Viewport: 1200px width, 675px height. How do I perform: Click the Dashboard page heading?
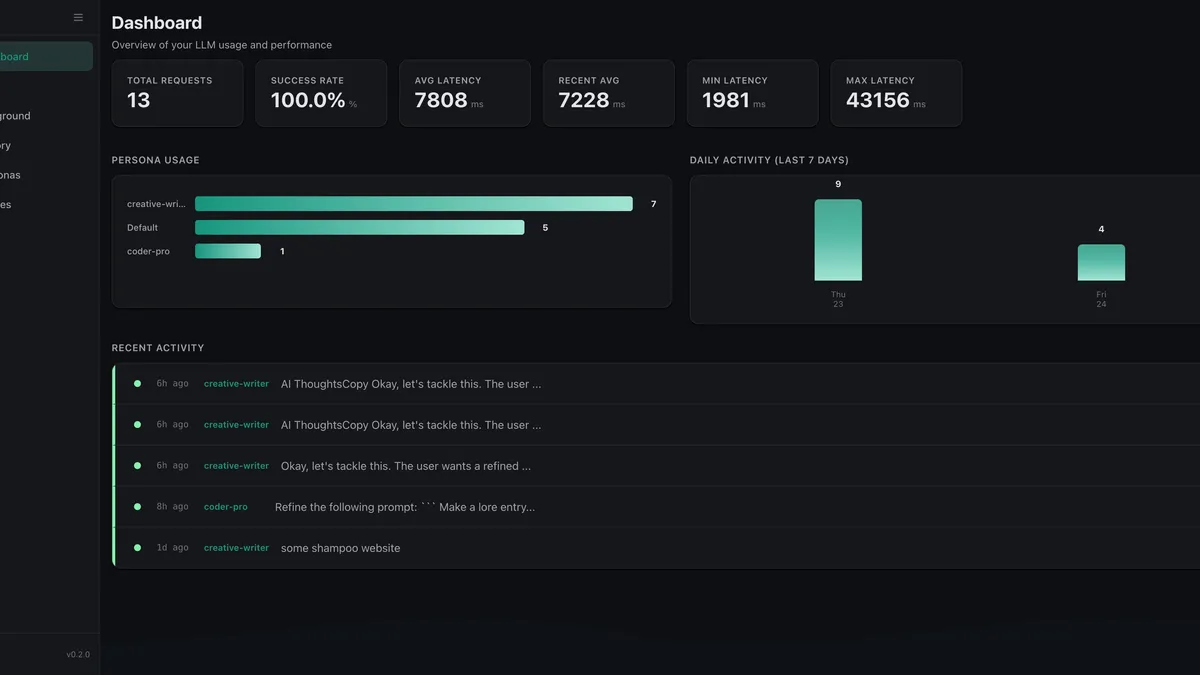157,23
